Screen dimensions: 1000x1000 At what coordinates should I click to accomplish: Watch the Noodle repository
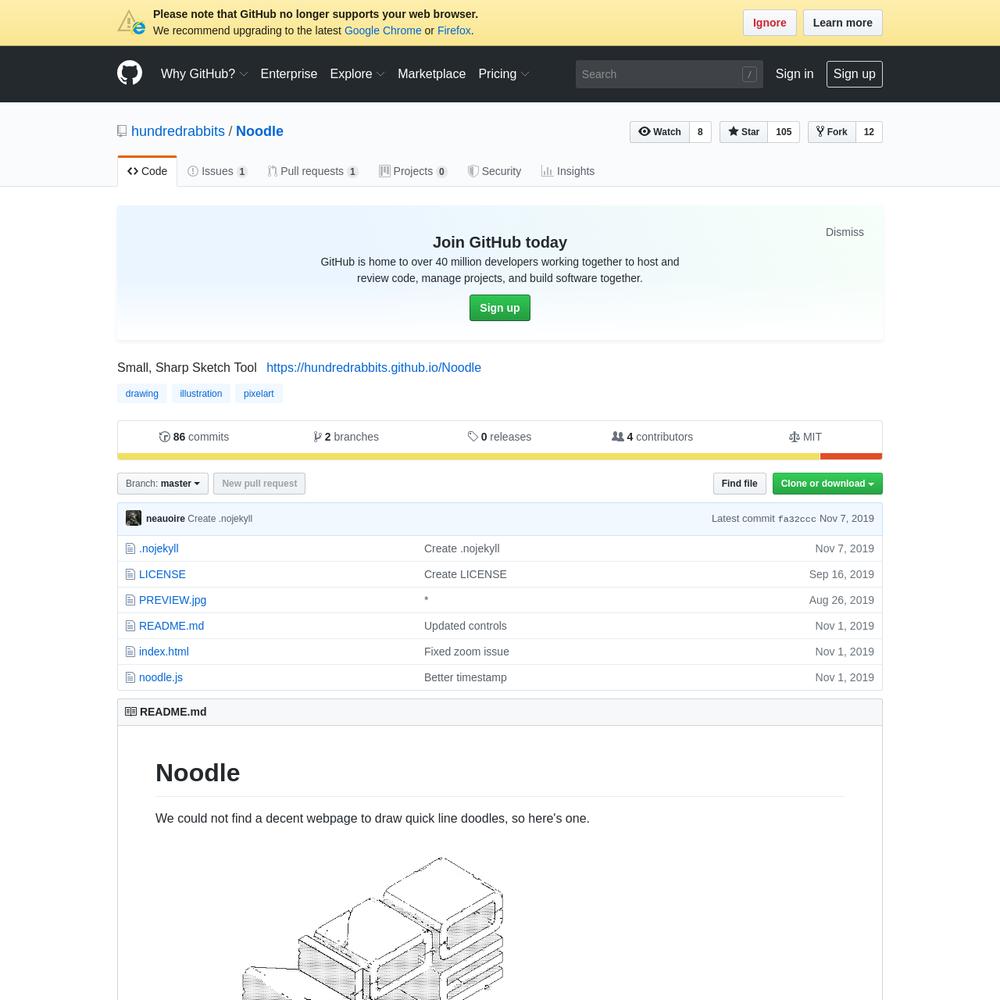click(660, 132)
